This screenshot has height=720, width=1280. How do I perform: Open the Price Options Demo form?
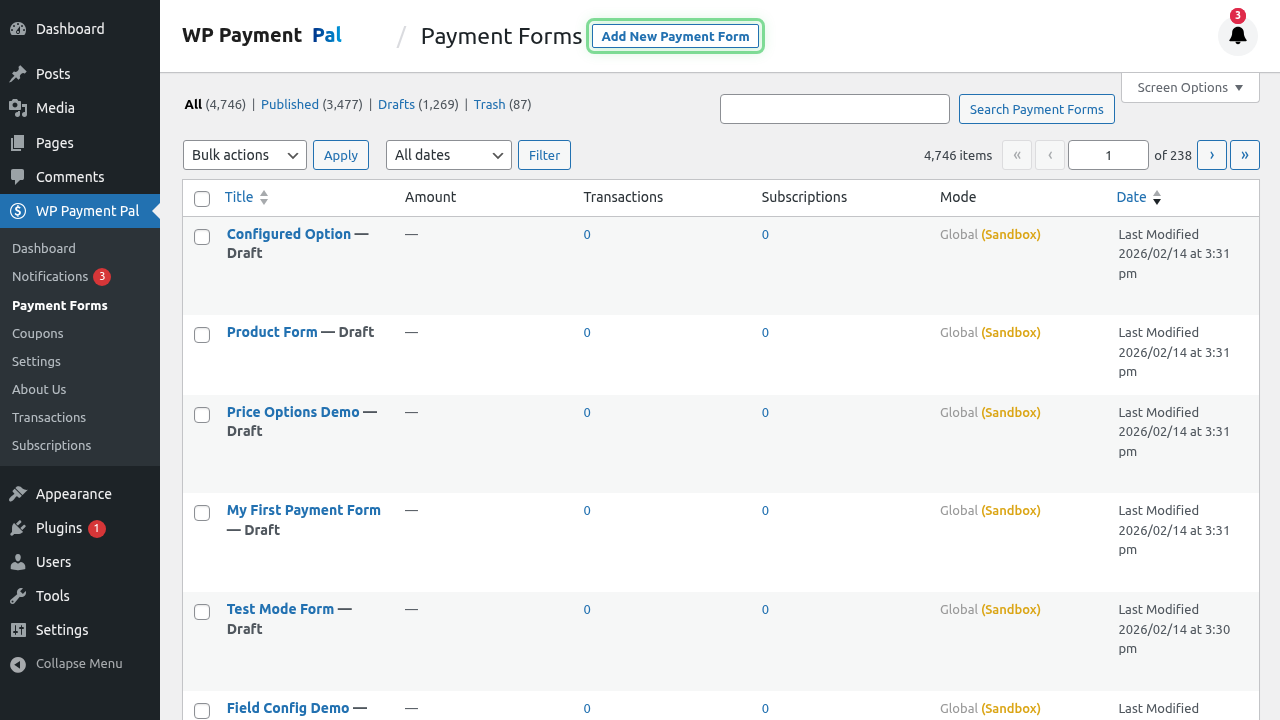click(292, 411)
